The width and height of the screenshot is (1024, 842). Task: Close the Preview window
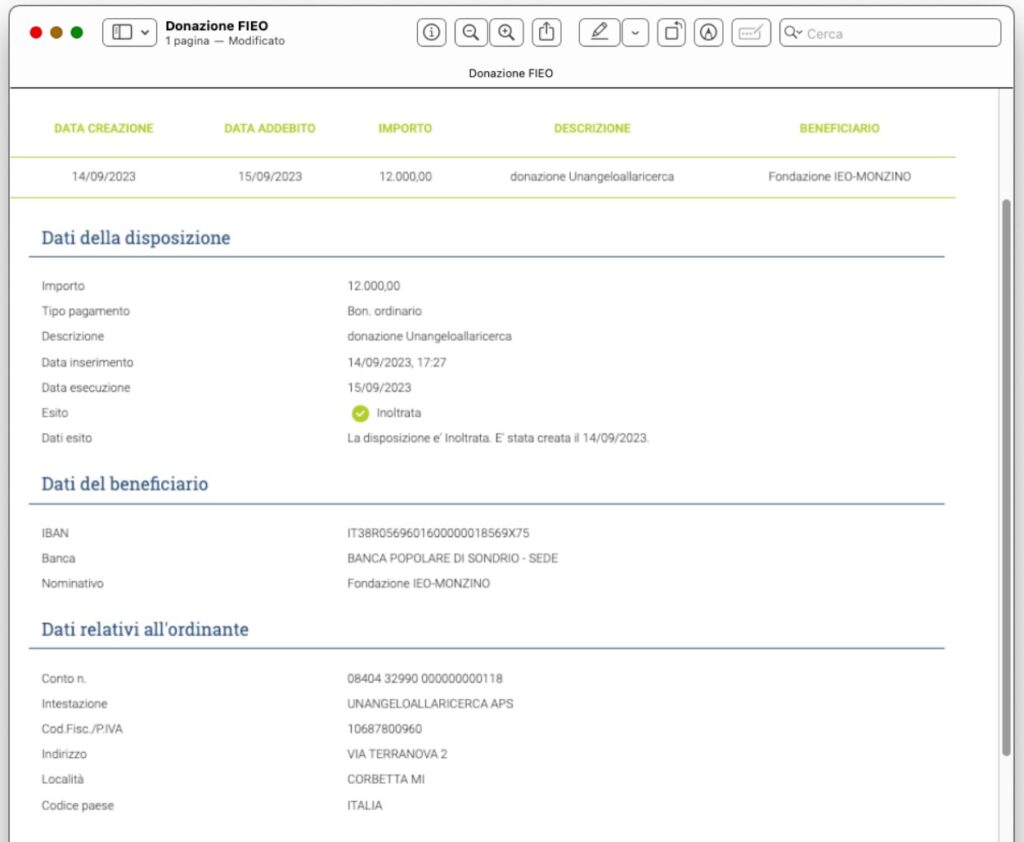36,33
